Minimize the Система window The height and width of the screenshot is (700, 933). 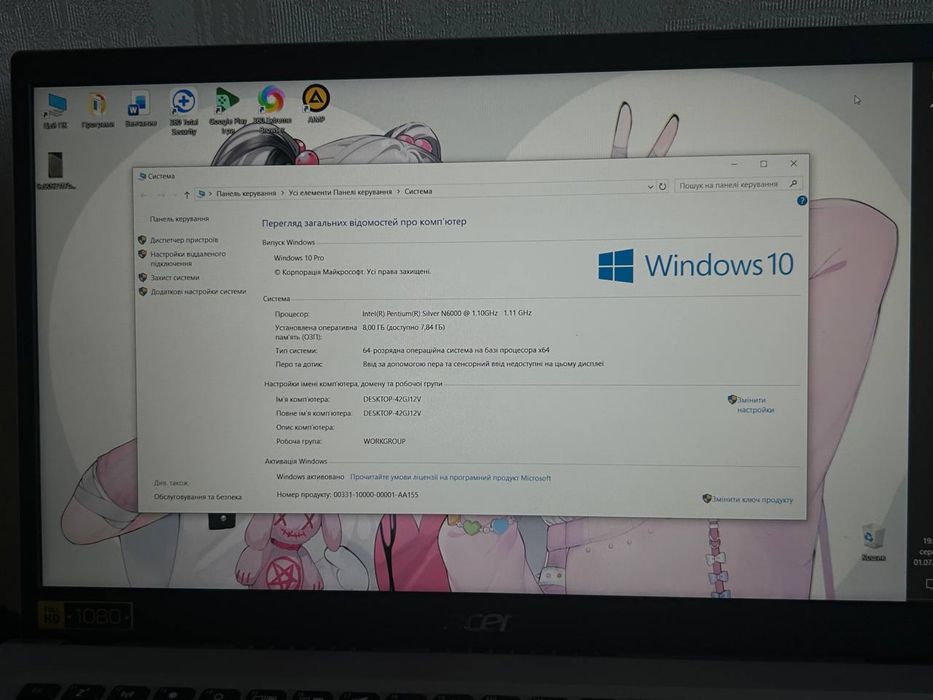(x=734, y=164)
